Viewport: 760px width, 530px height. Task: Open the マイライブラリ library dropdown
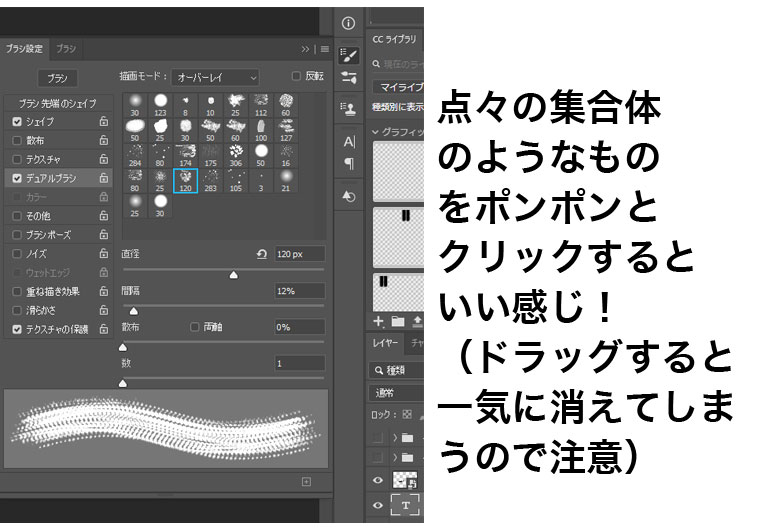[398, 87]
